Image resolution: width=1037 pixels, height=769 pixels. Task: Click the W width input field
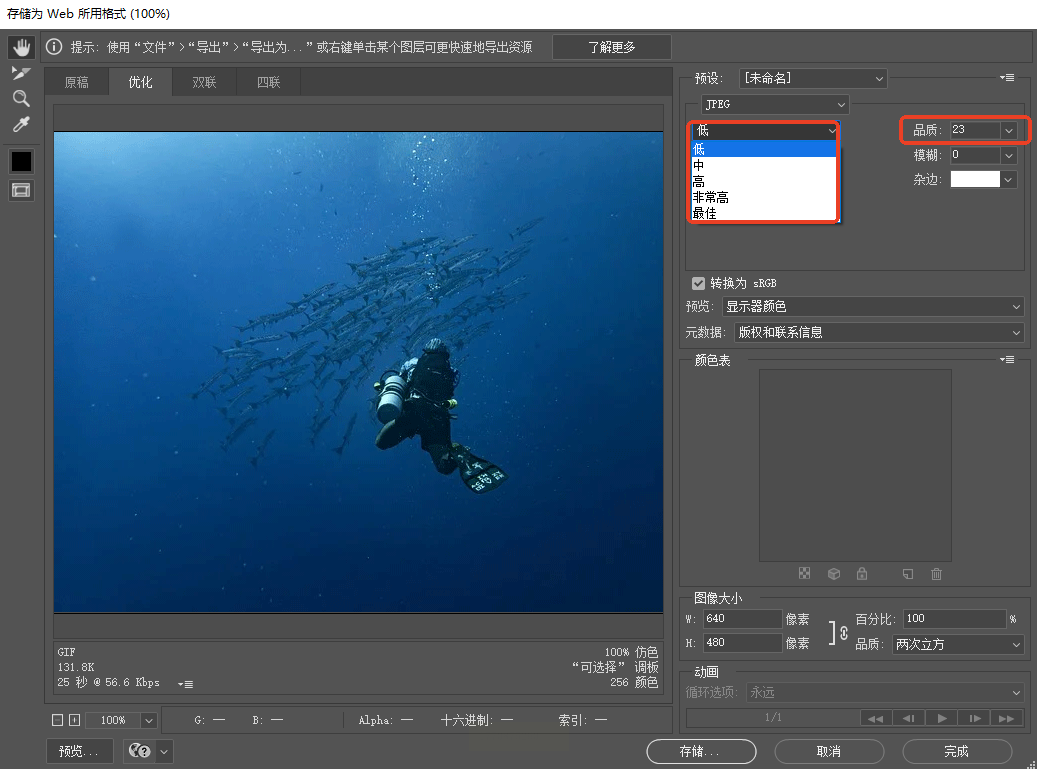[x=743, y=619]
